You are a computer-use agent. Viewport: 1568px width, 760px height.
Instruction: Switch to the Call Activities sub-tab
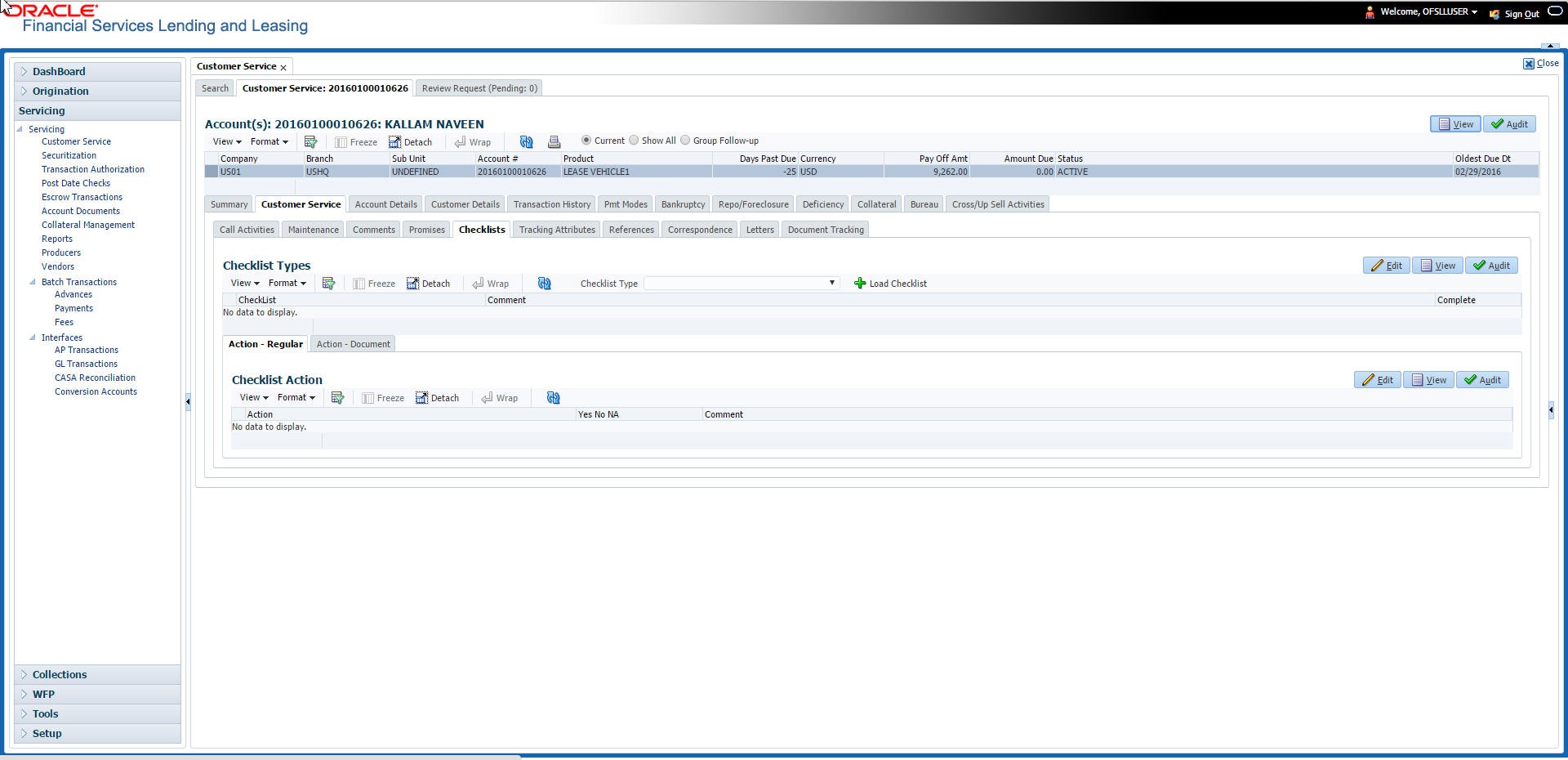247,230
